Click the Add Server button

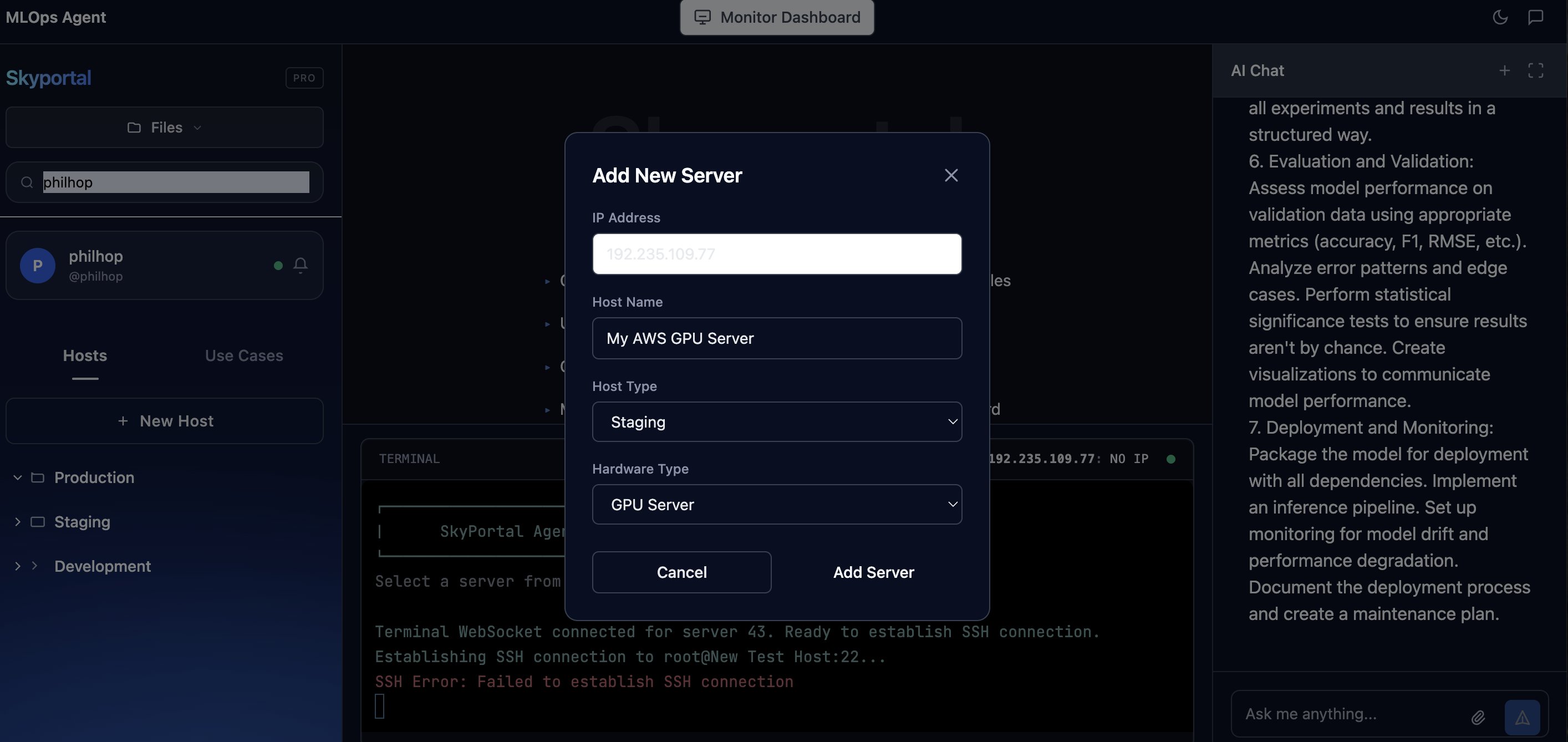click(873, 572)
